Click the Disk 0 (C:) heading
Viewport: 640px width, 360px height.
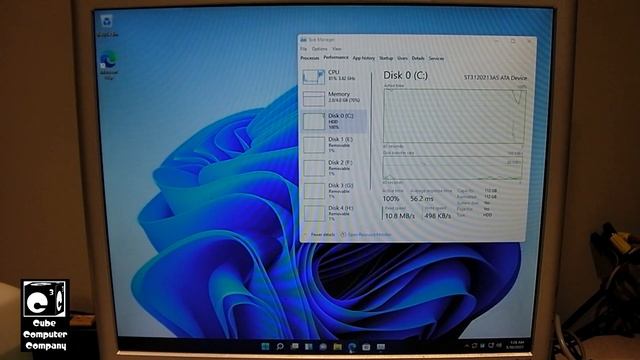pyautogui.click(x=405, y=76)
